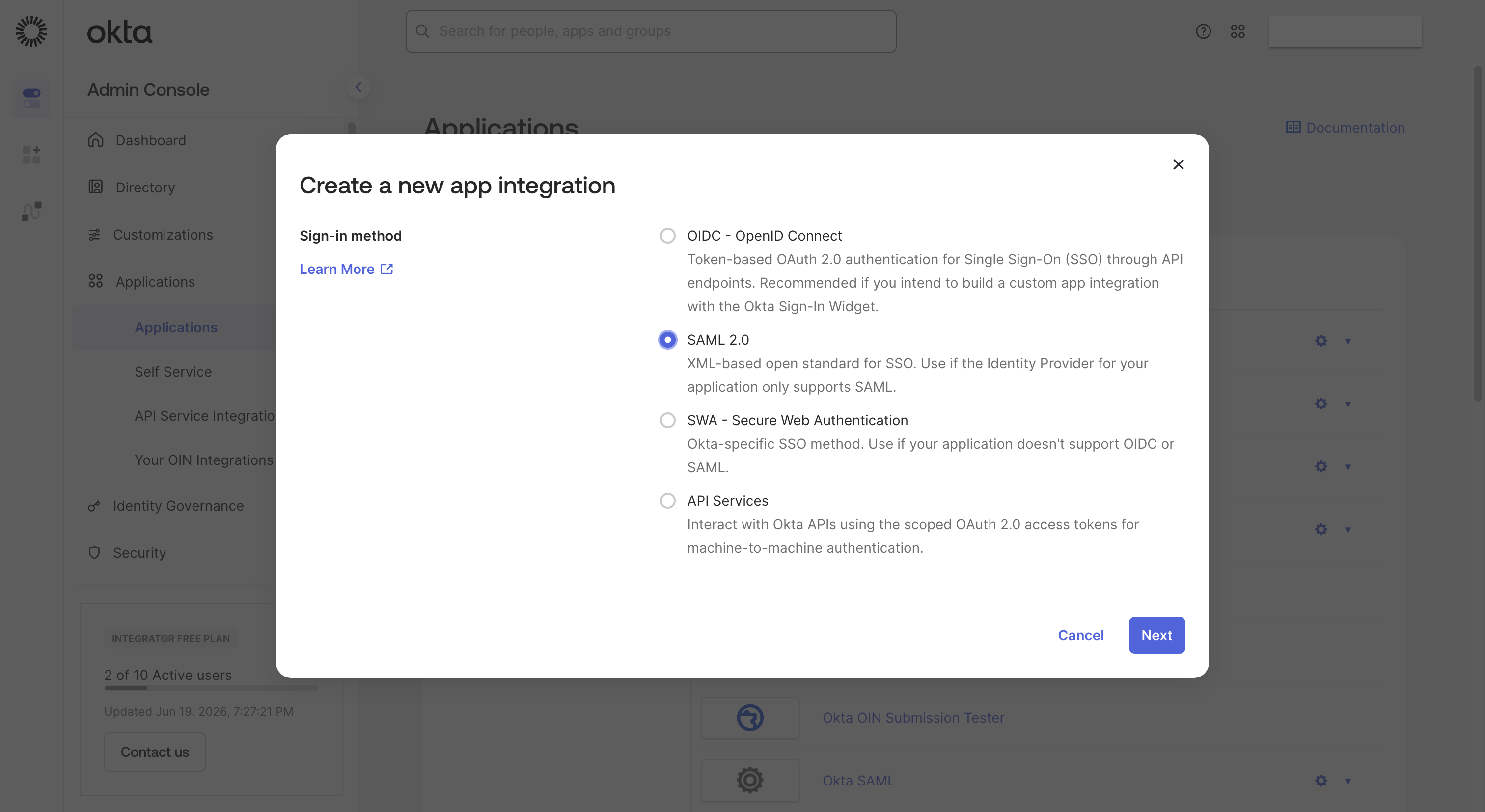Expand the Applications sidebar section
The width and height of the screenshot is (1485, 812).
155,282
